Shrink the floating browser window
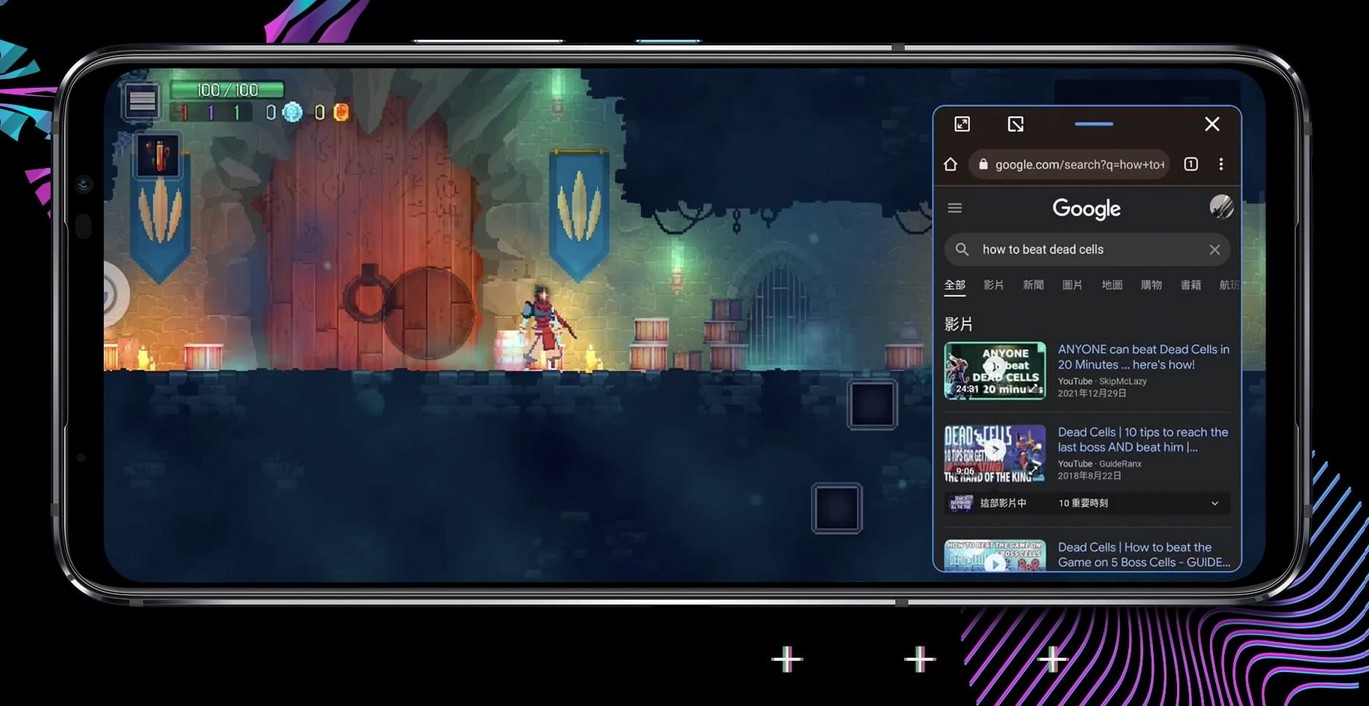The width and height of the screenshot is (1369, 706). [x=1015, y=124]
